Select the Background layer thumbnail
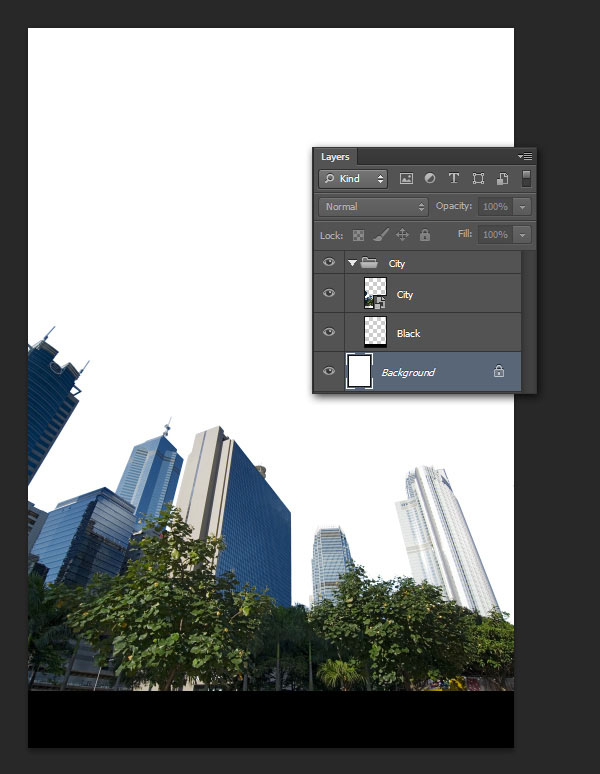Screen dimensions: 600x774 point(359,371)
